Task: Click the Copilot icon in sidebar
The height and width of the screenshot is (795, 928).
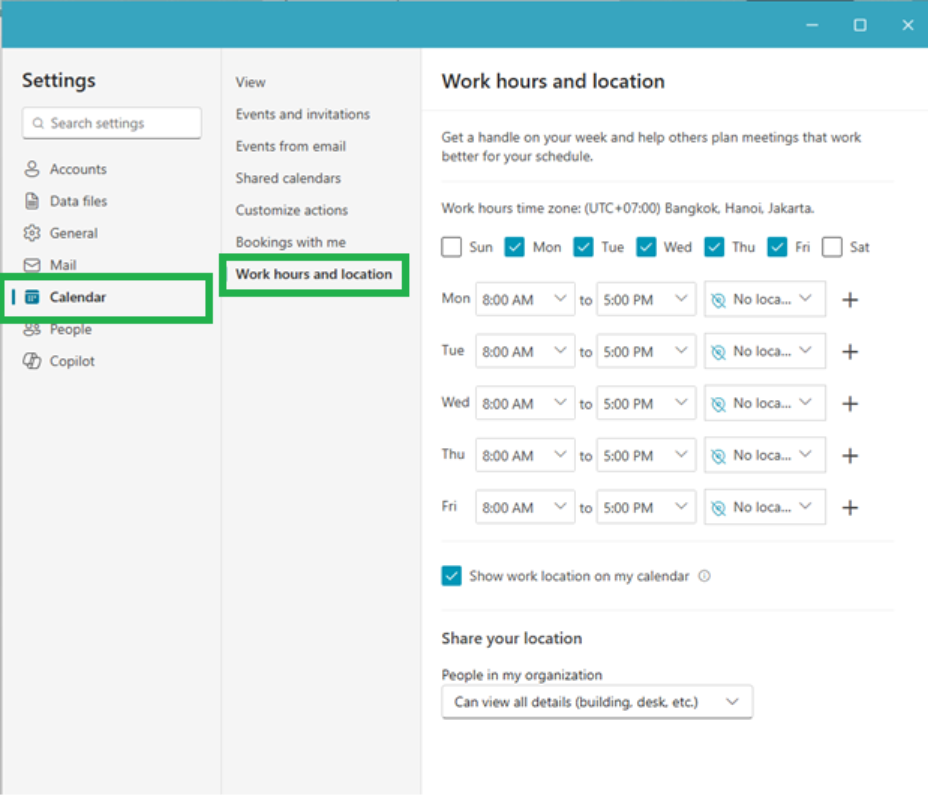Action: click(32, 361)
